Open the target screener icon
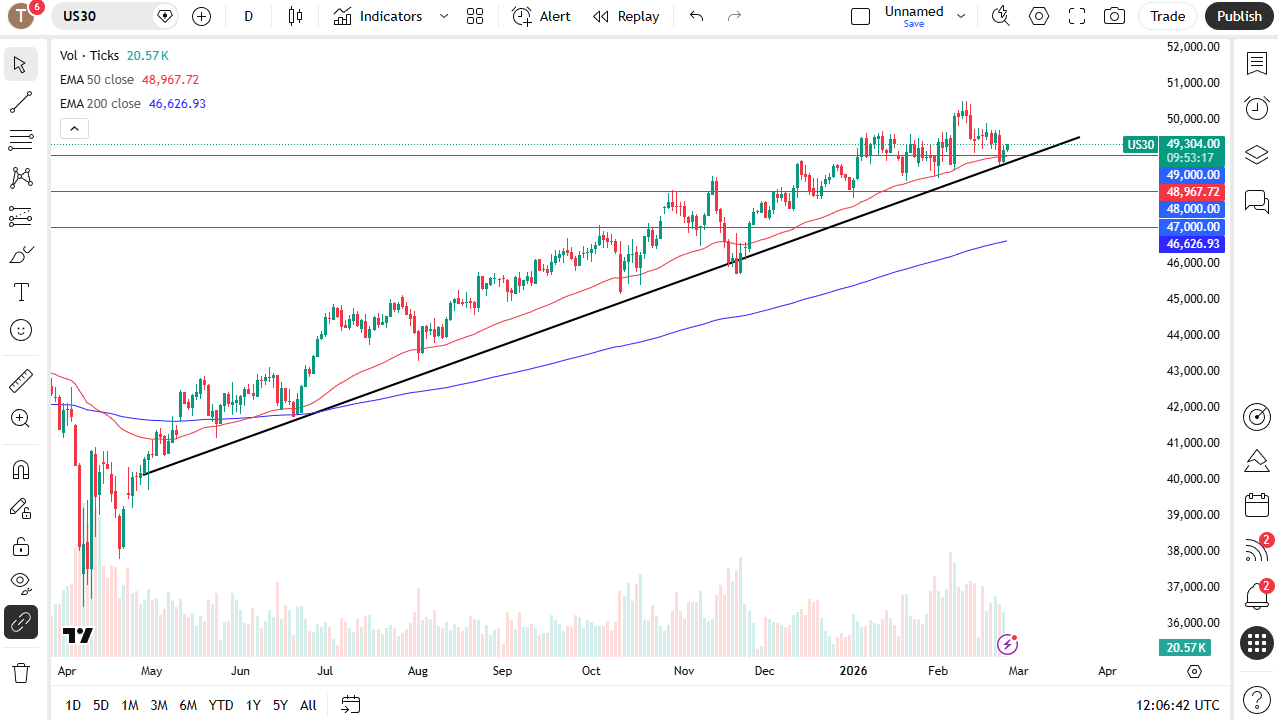 pos(1257,417)
